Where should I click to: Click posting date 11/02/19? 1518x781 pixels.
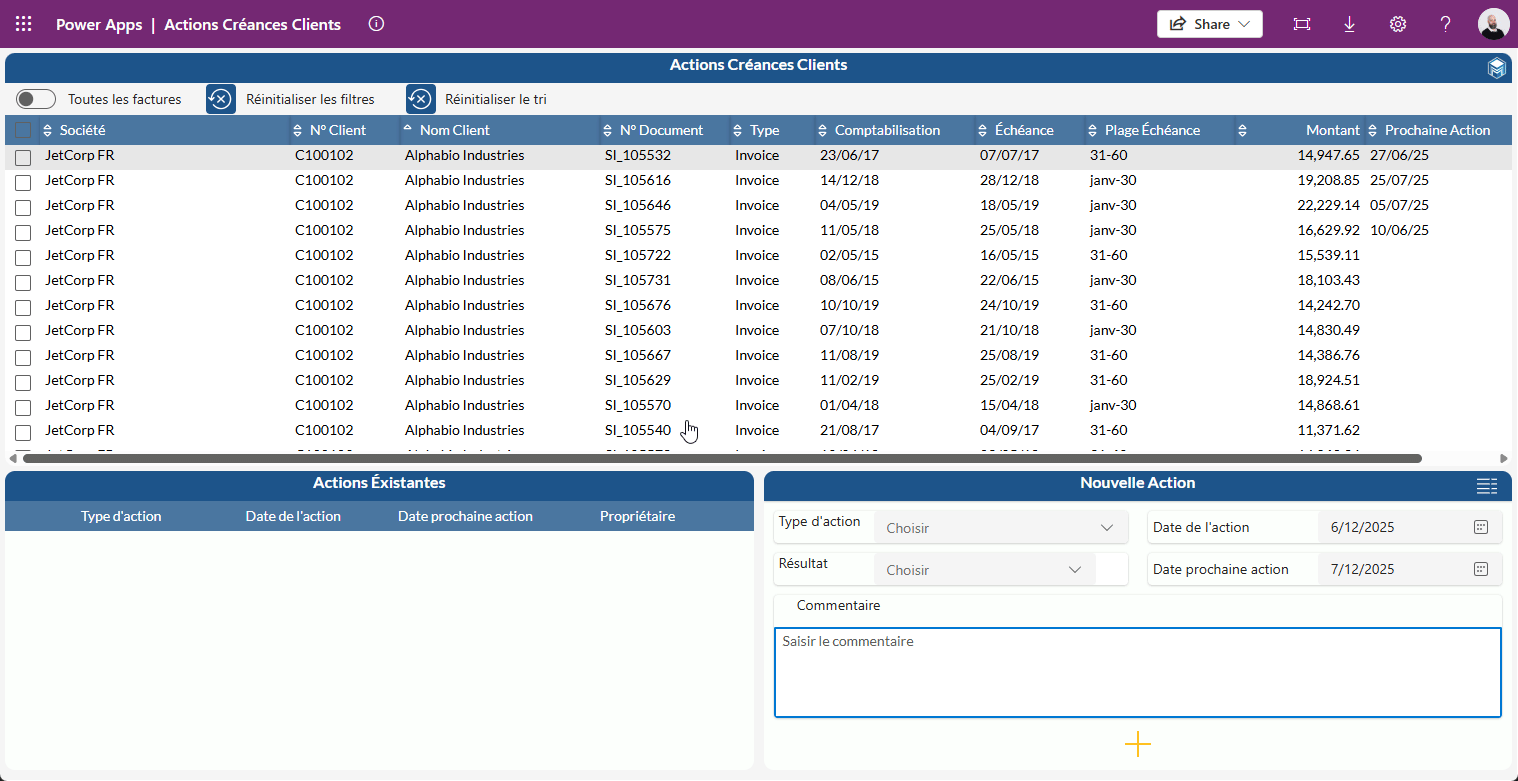[x=849, y=380]
